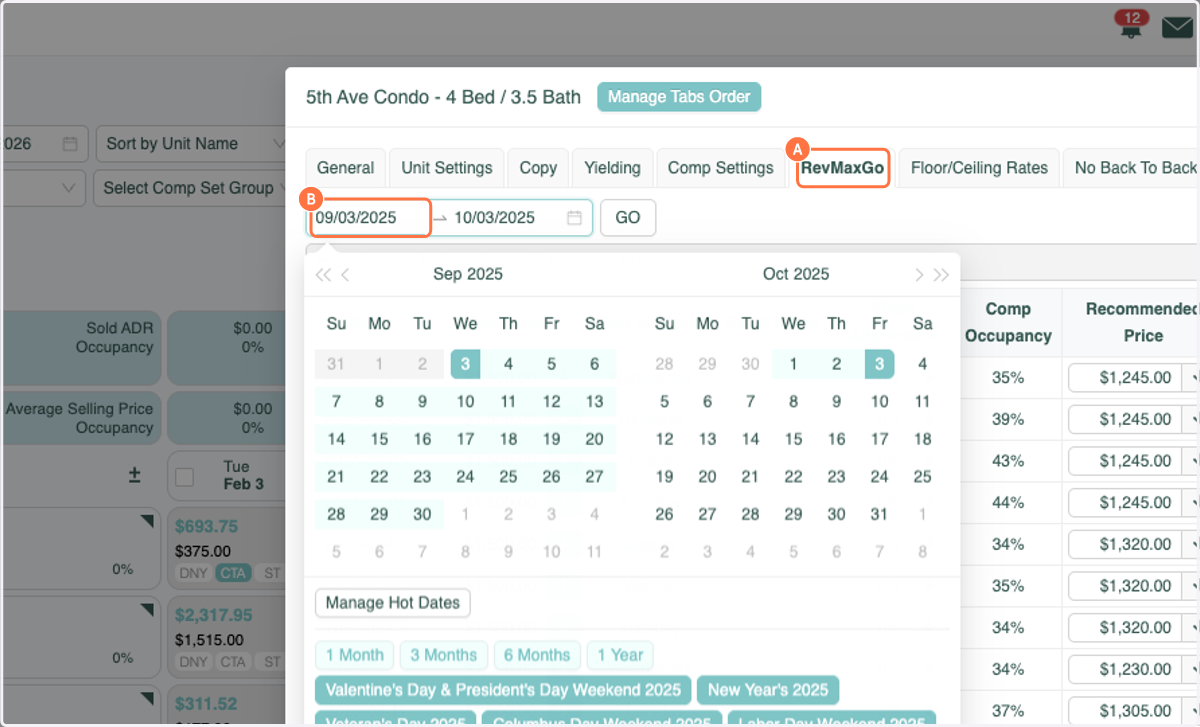1200x727 pixels.
Task: Click the $1,230.00 recommended price field
Action: pos(1125,669)
